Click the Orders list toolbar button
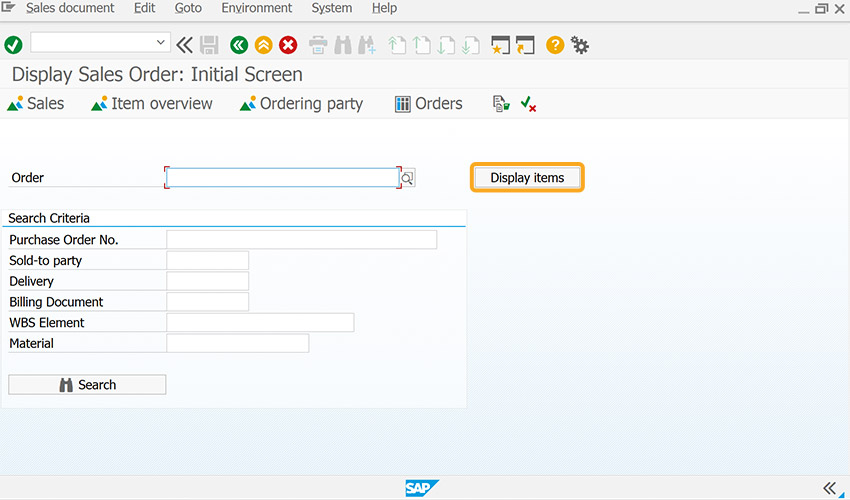 (428, 104)
